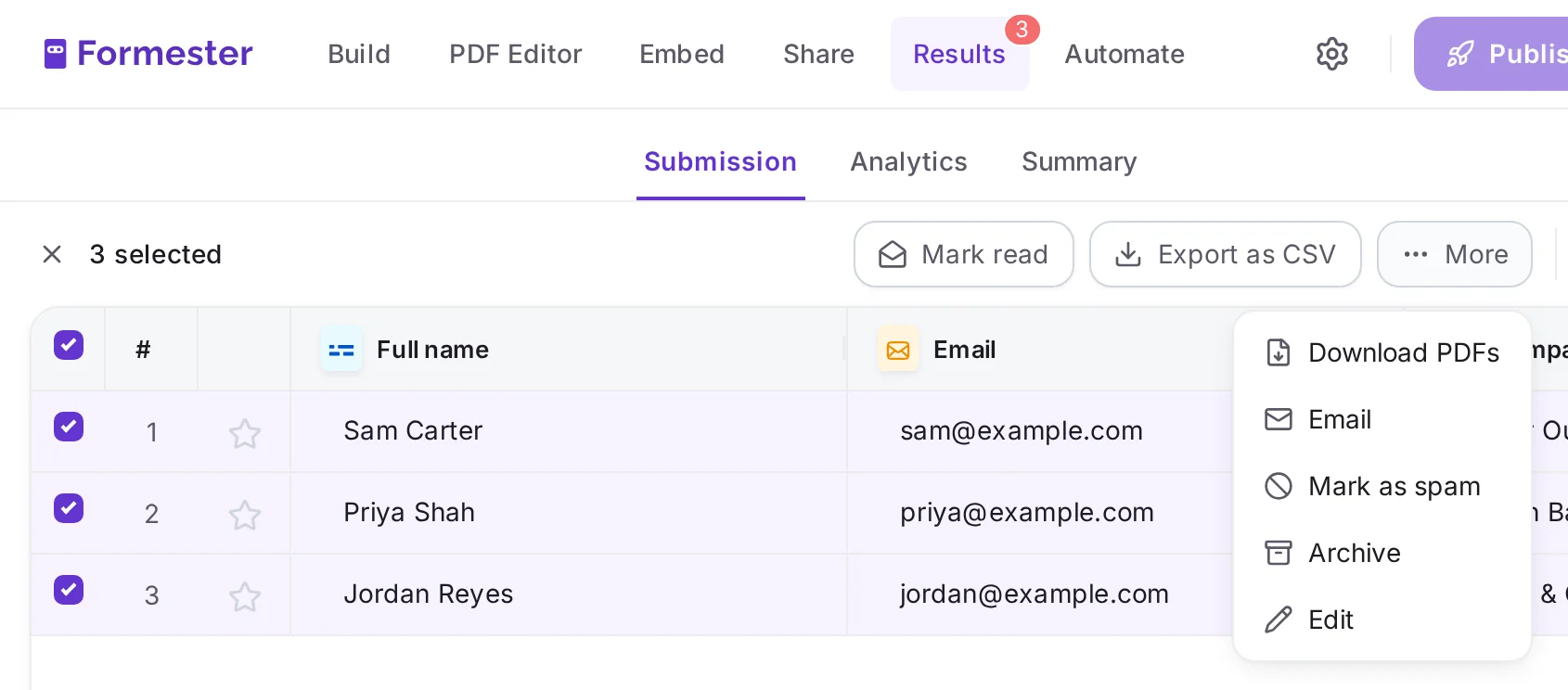Select Archive from the dropdown menu

pos(1382,553)
